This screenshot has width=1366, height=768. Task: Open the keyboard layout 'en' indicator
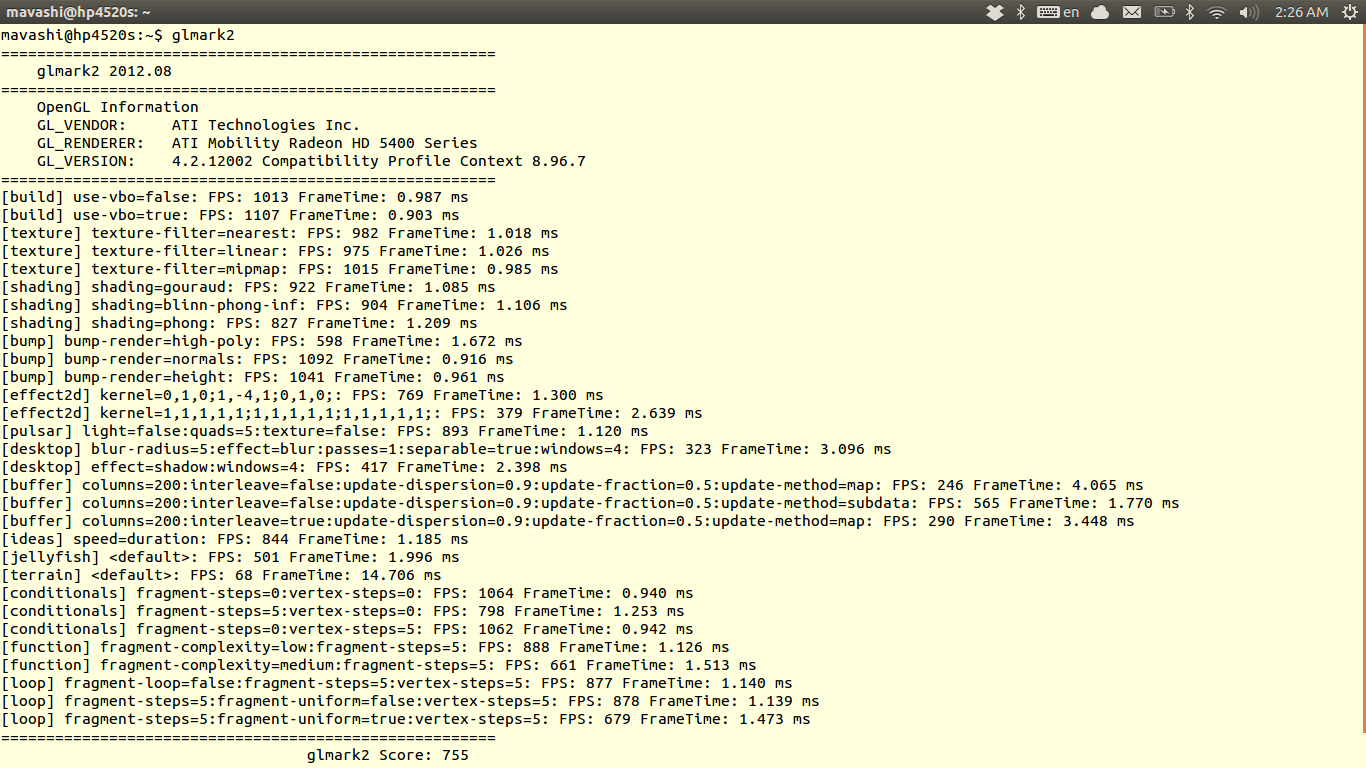(x=1059, y=12)
